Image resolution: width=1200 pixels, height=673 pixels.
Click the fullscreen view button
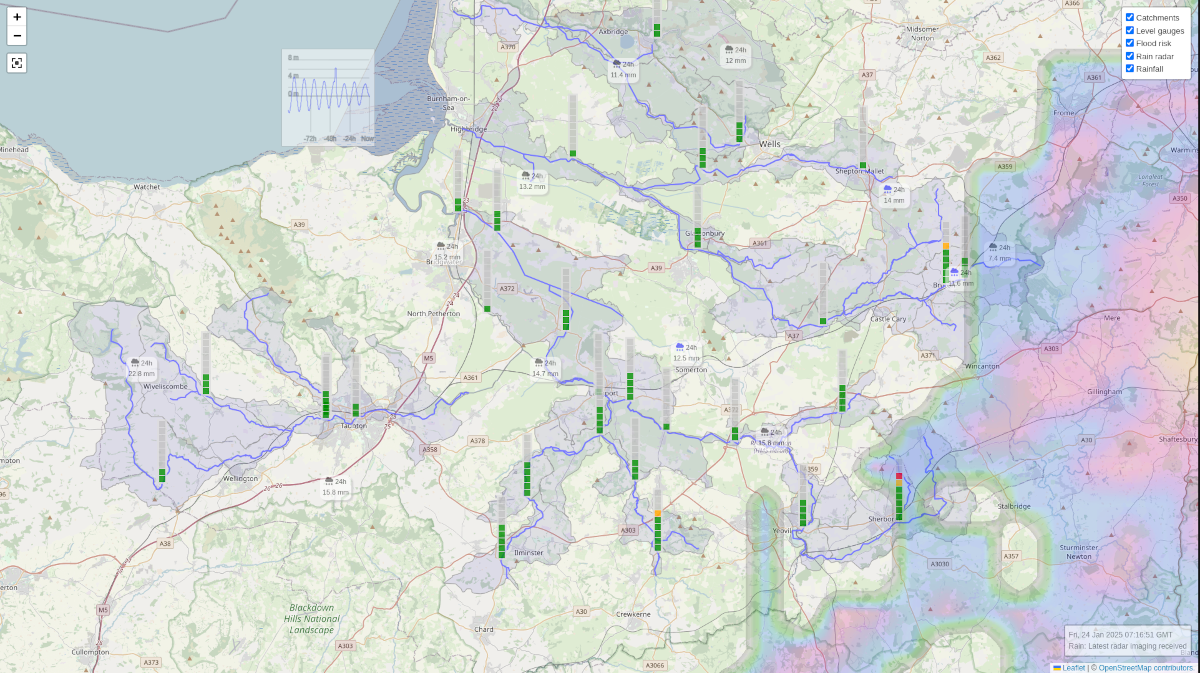click(x=17, y=63)
